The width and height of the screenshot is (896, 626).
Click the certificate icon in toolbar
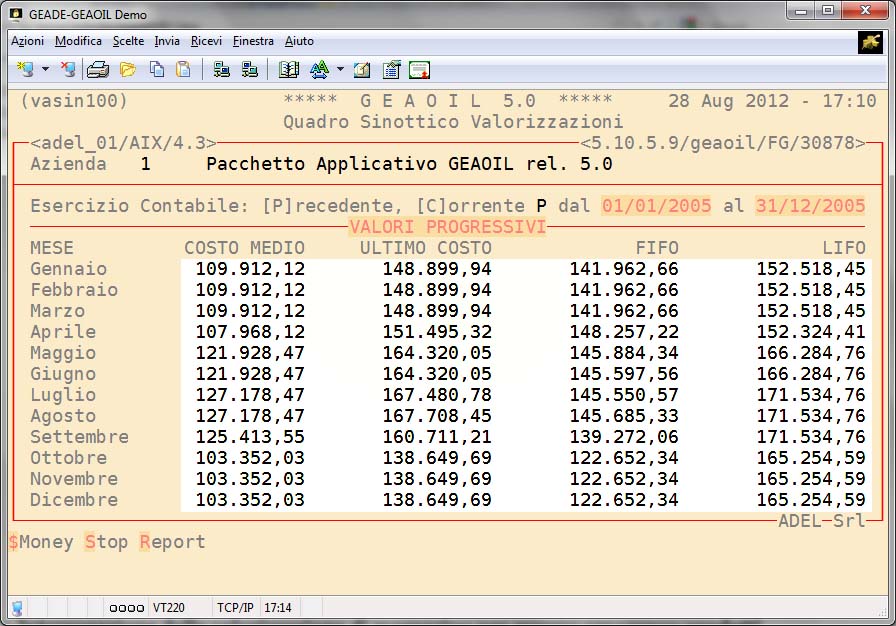pyautogui.click(x=419, y=70)
